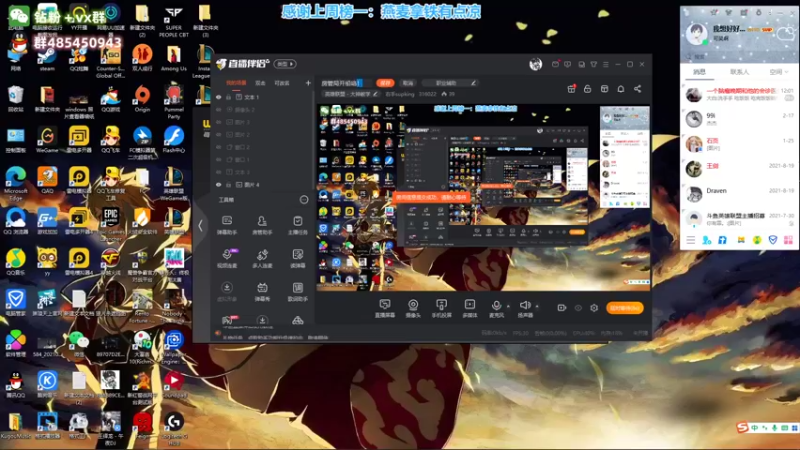Collapse the left panel with arrow handle
The width and height of the screenshot is (800, 450).
point(201,226)
